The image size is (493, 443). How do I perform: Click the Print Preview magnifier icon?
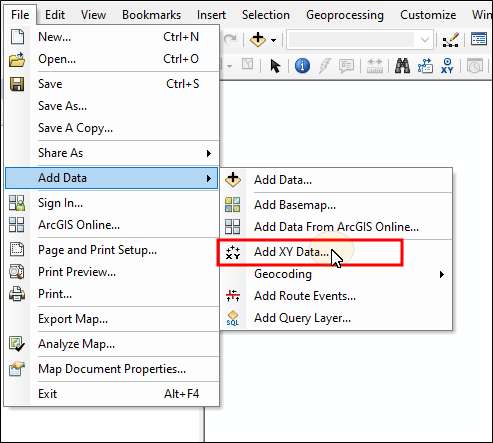pyautogui.click(x=17, y=272)
